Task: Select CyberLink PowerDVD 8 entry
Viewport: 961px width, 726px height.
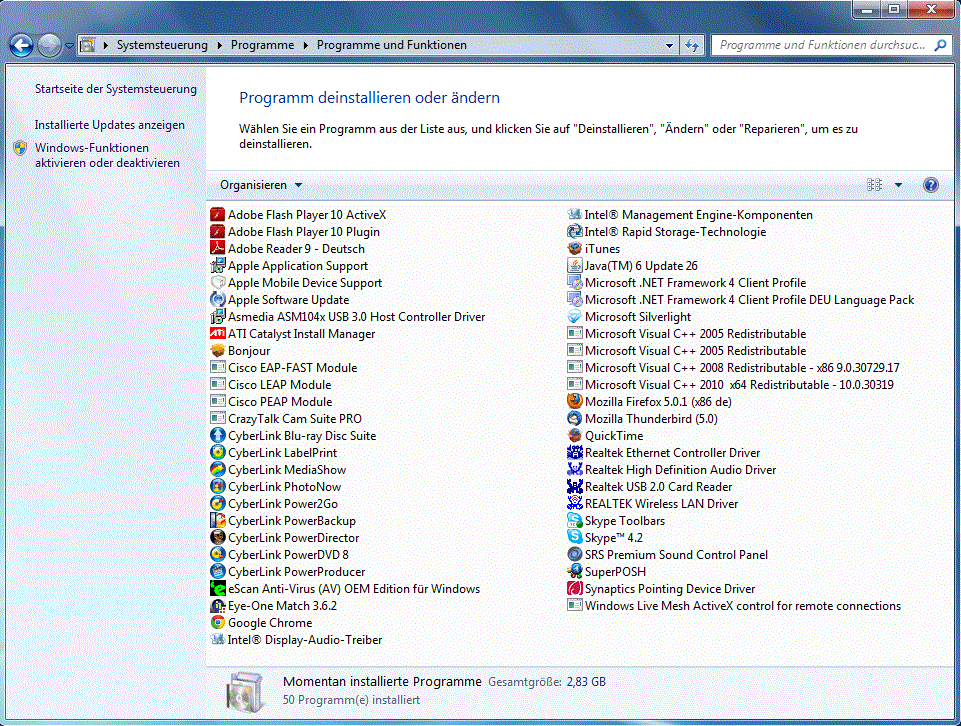Action: [279, 554]
